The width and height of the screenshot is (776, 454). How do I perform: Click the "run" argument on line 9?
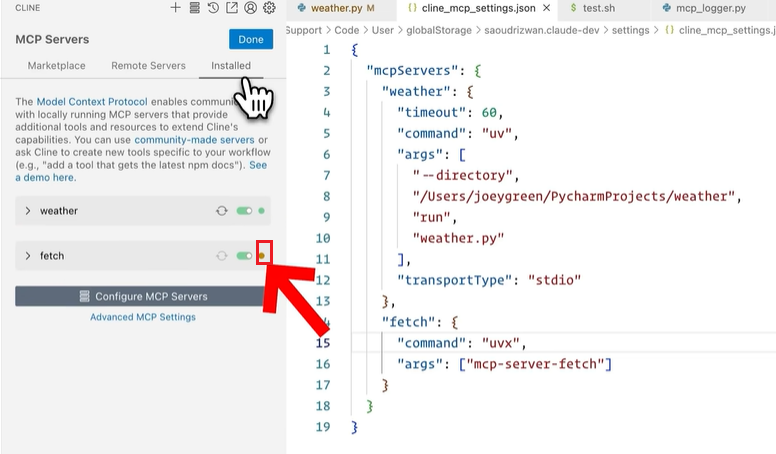pos(432,218)
